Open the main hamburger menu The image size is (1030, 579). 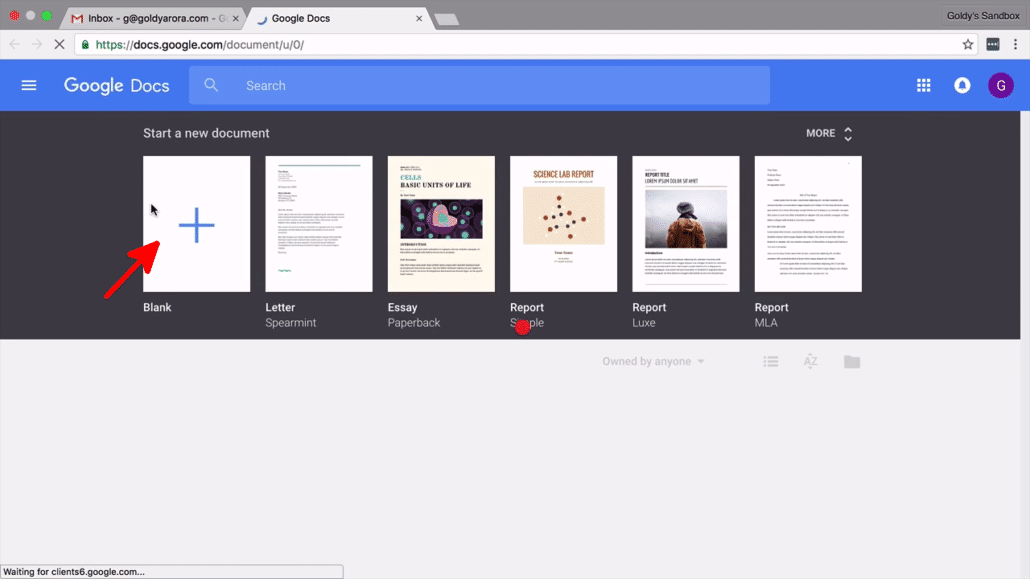(x=29, y=85)
